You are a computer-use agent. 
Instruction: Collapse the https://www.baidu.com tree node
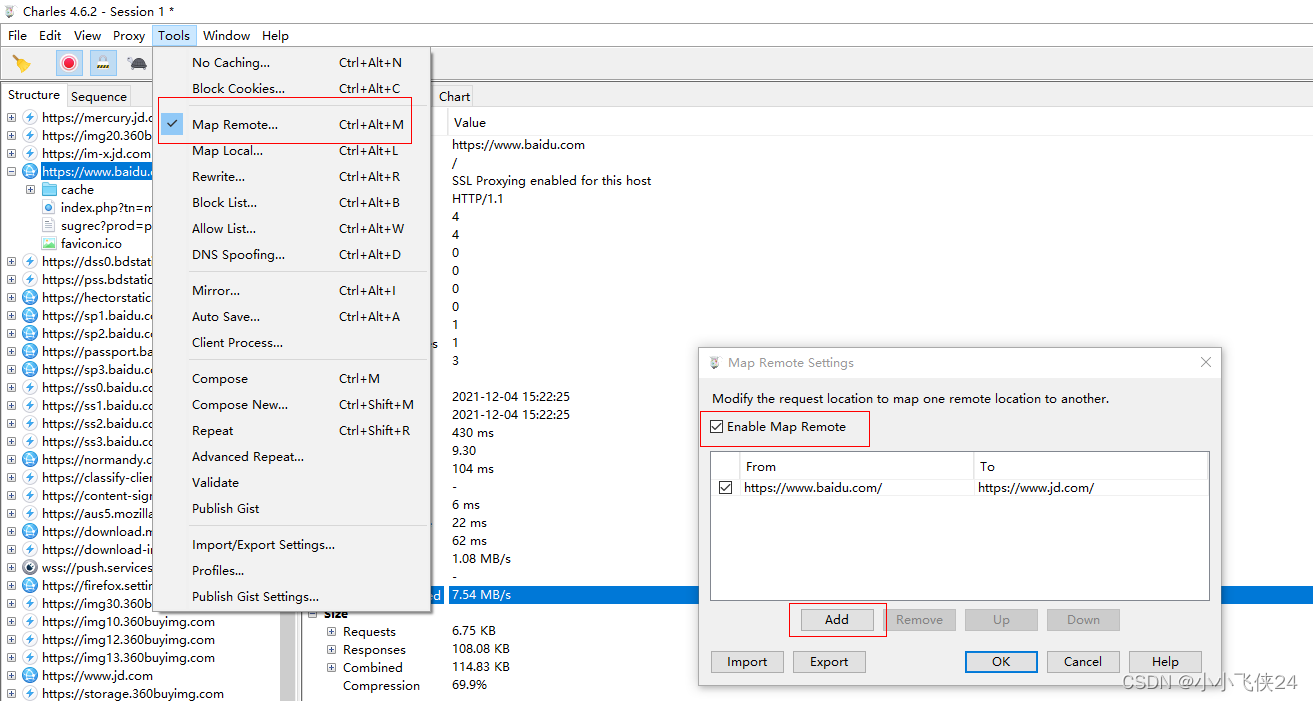[12, 171]
